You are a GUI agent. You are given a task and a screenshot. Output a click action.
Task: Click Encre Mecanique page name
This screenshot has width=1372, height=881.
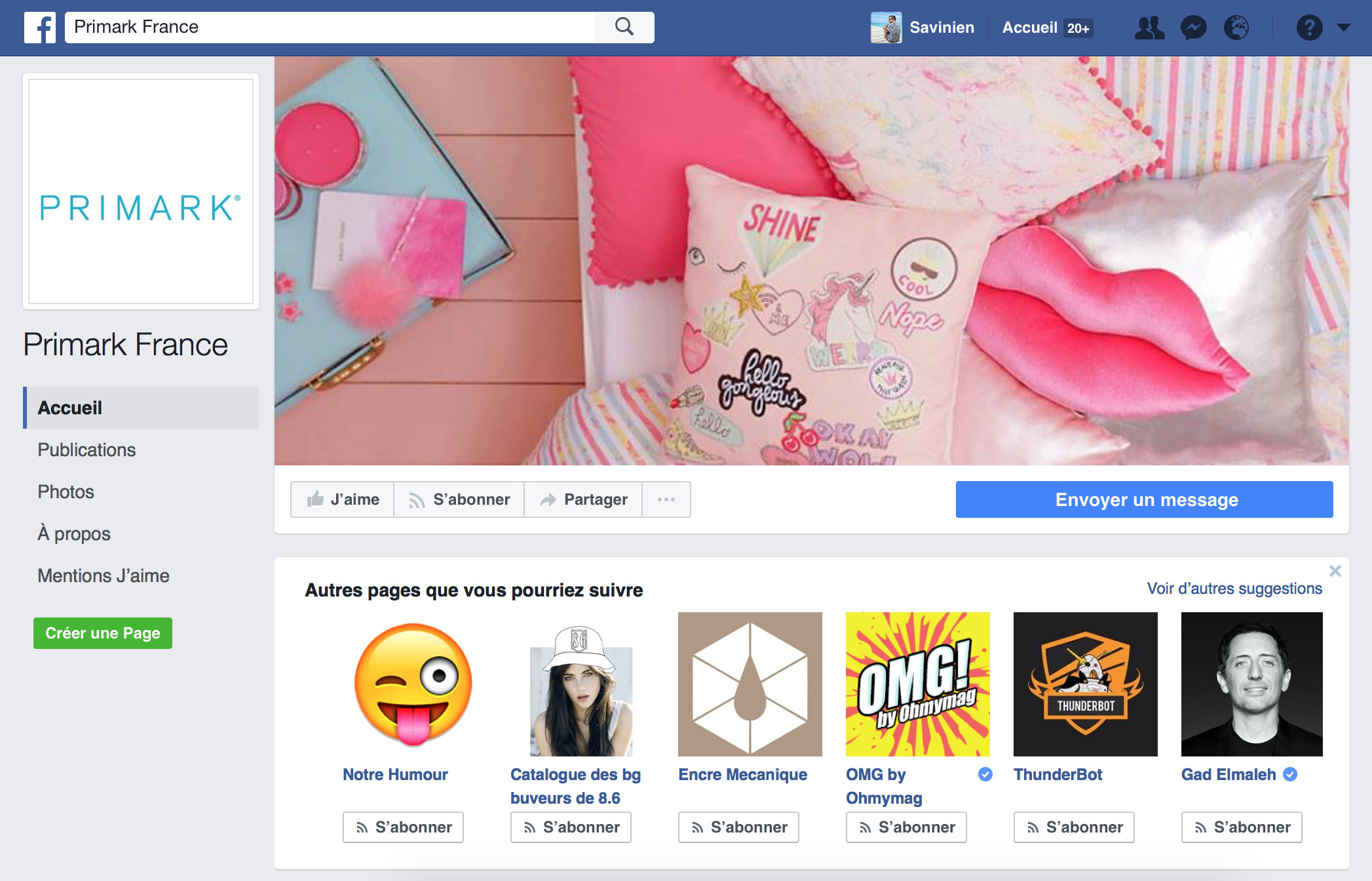click(742, 774)
